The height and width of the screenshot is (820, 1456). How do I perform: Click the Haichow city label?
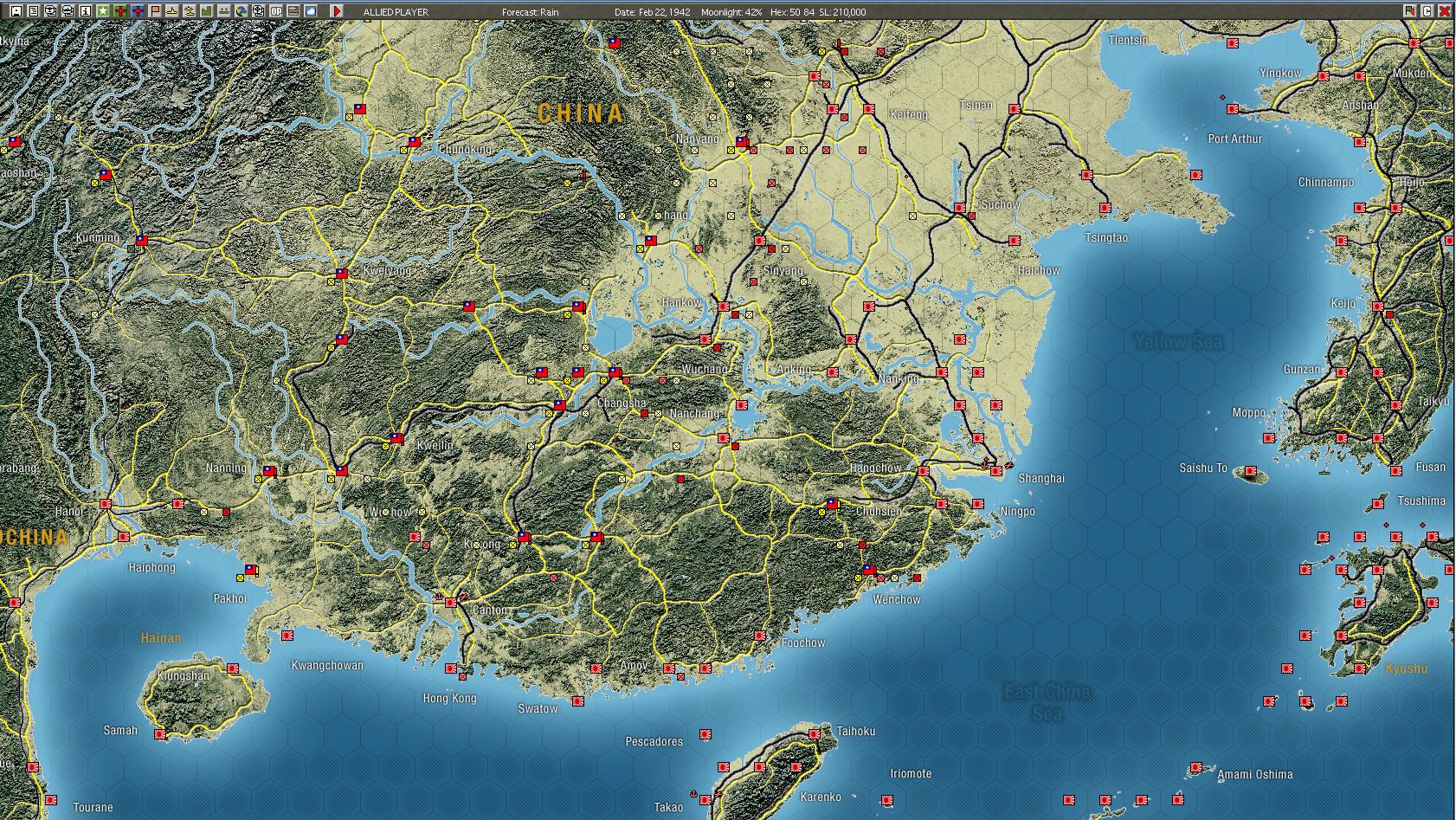tap(1038, 270)
